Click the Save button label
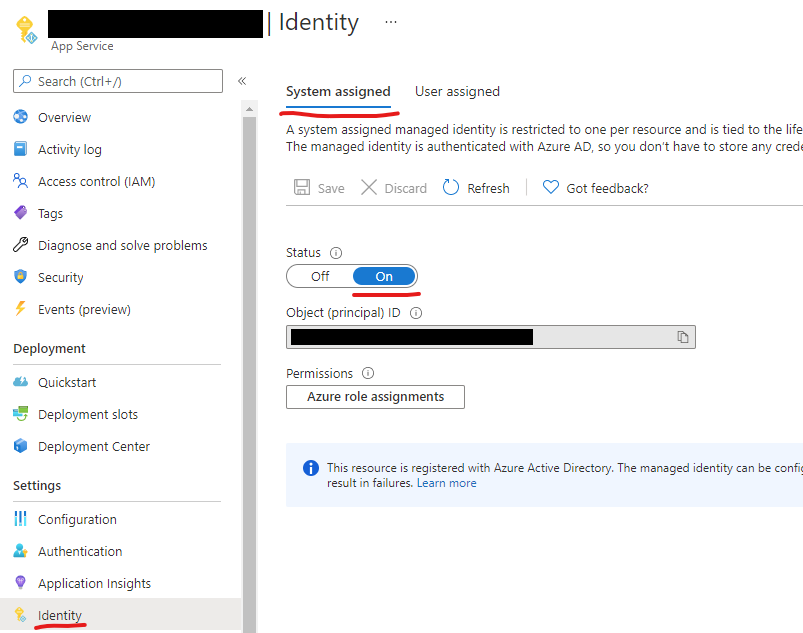This screenshot has width=803, height=633. coord(331,188)
